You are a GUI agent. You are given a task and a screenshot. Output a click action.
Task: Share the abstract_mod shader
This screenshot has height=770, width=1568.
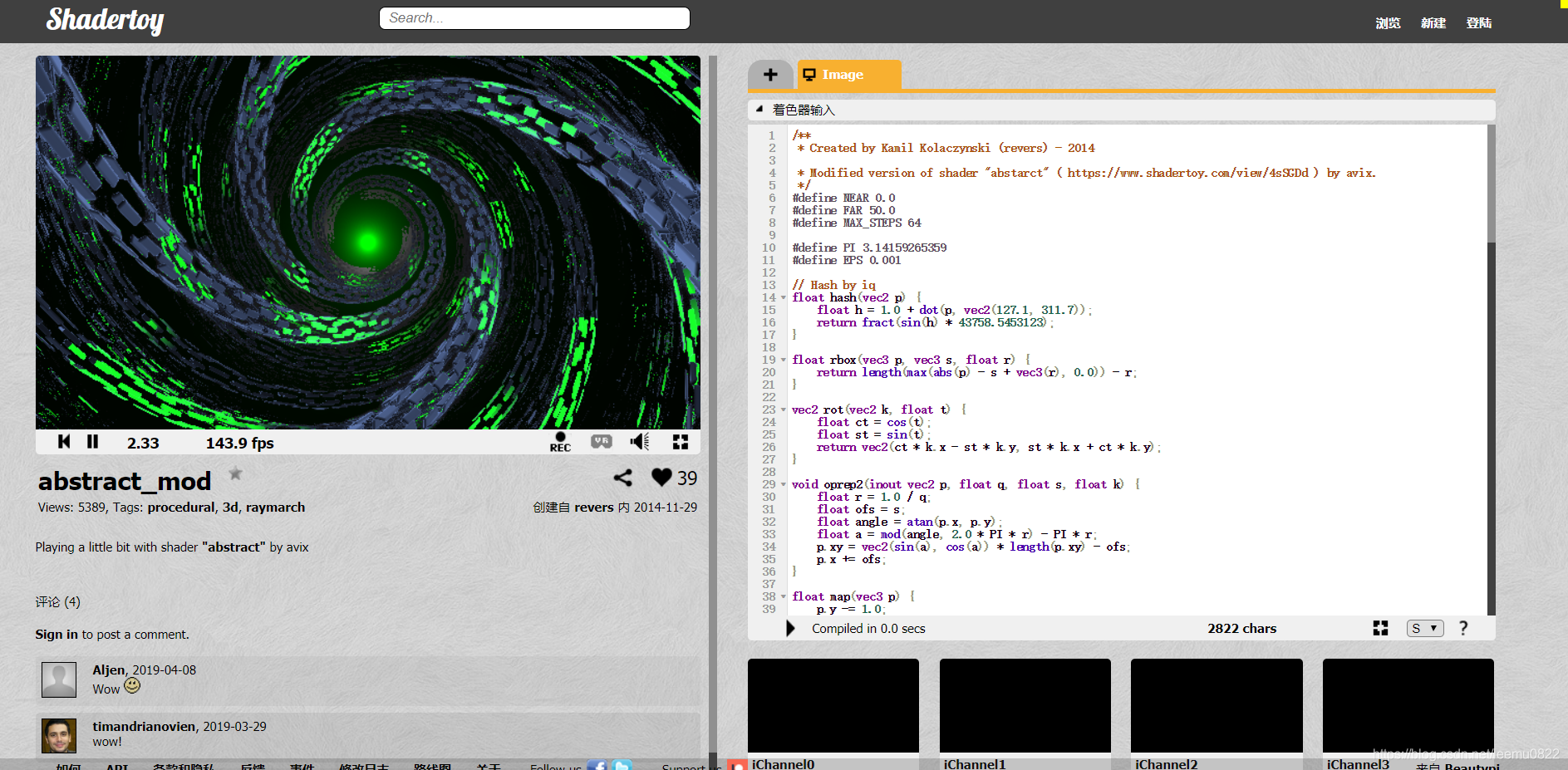(x=623, y=478)
